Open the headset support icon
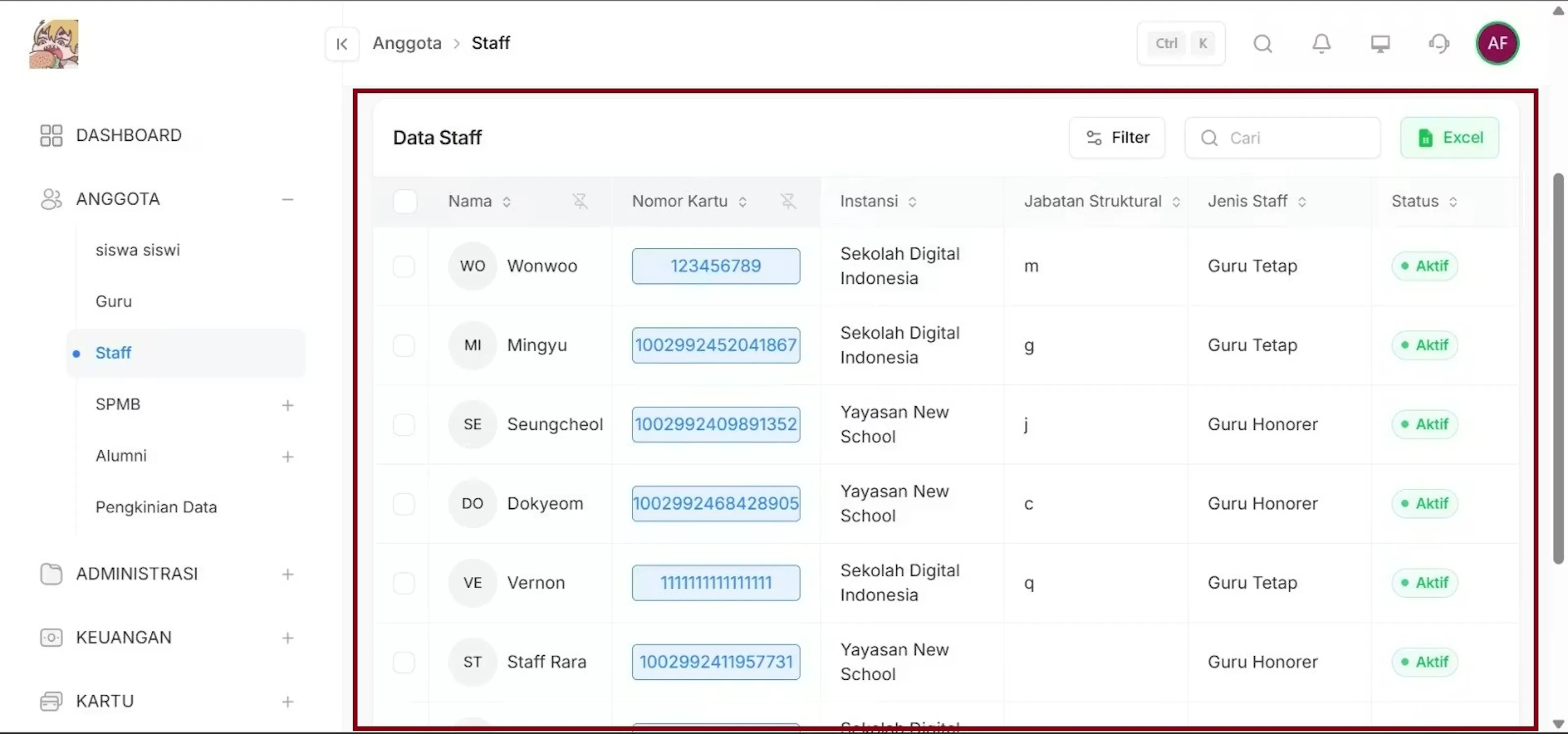The width and height of the screenshot is (1568, 734). pyautogui.click(x=1439, y=44)
